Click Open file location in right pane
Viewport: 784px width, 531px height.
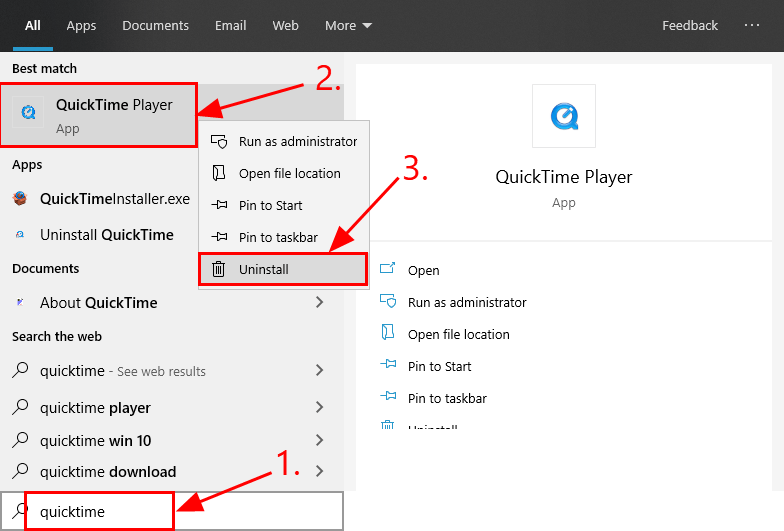pyautogui.click(x=458, y=334)
